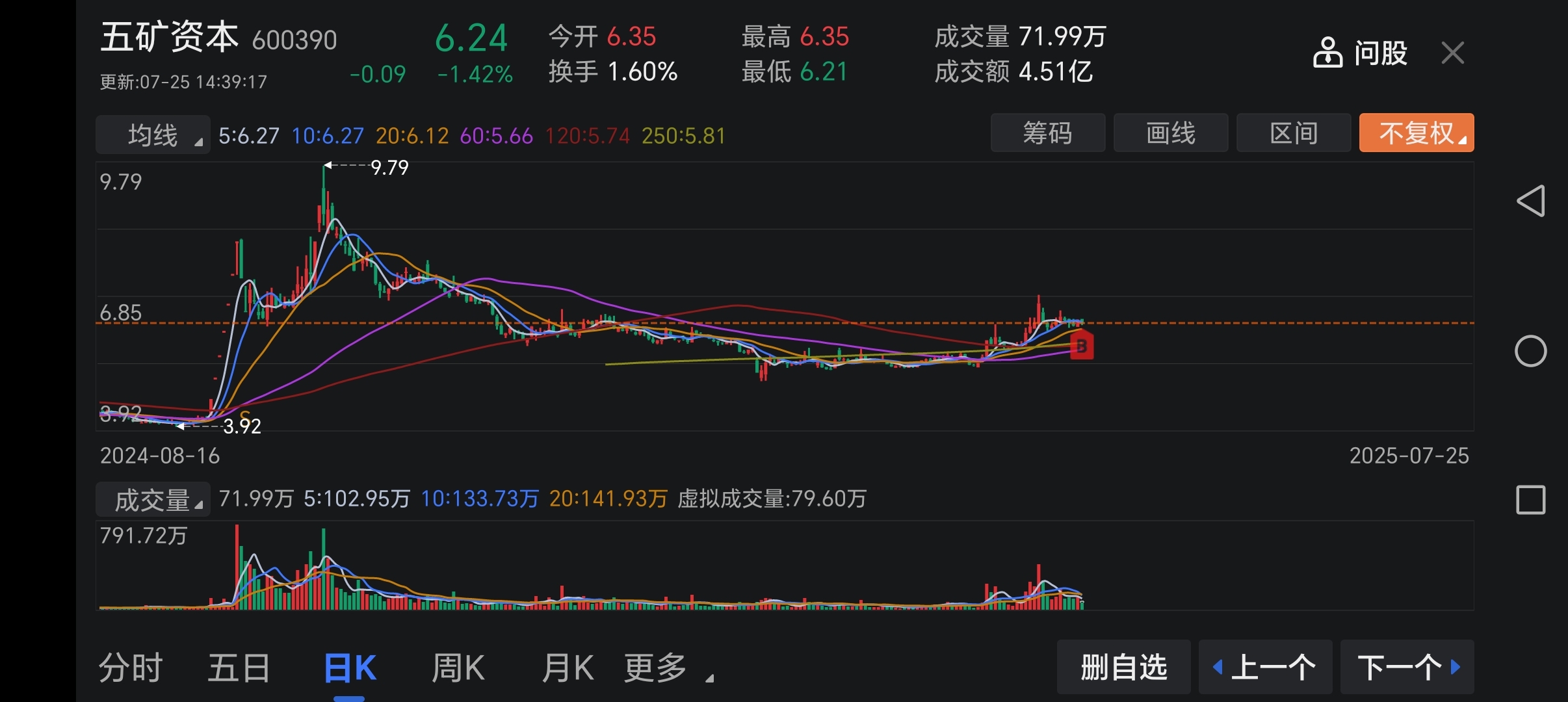Click the red 120:5.74 moving average value
1568x702 pixels.
coord(588,136)
